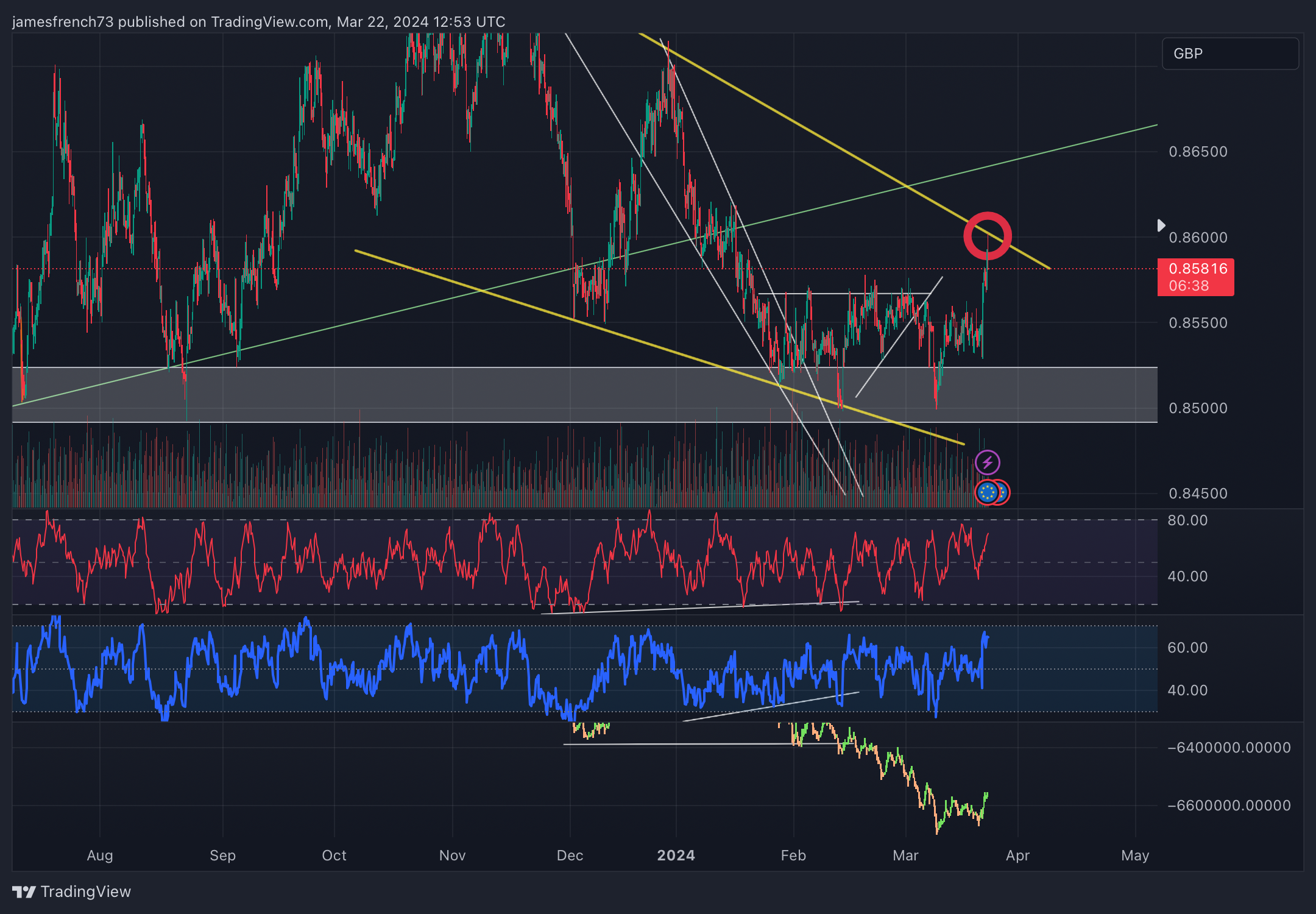Image resolution: width=1316 pixels, height=914 pixels.
Task: Click the TradingView wordmark text
Action: click(86, 892)
